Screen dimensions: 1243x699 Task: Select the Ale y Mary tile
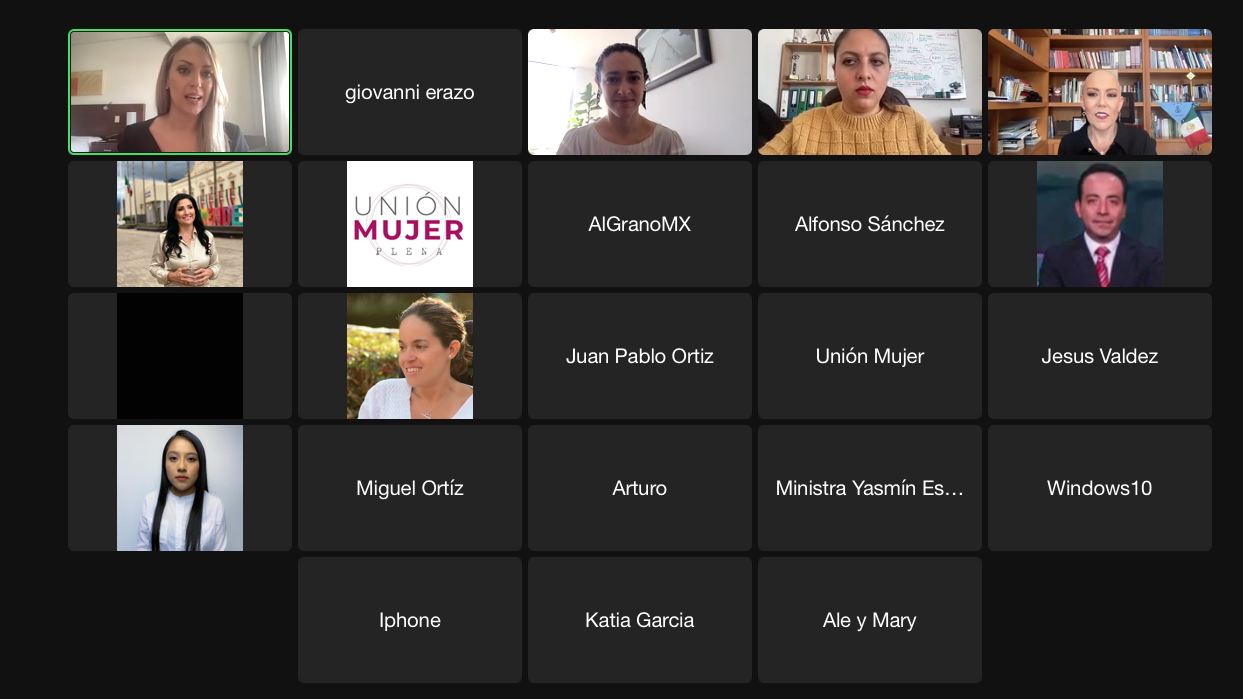click(870, 620)
